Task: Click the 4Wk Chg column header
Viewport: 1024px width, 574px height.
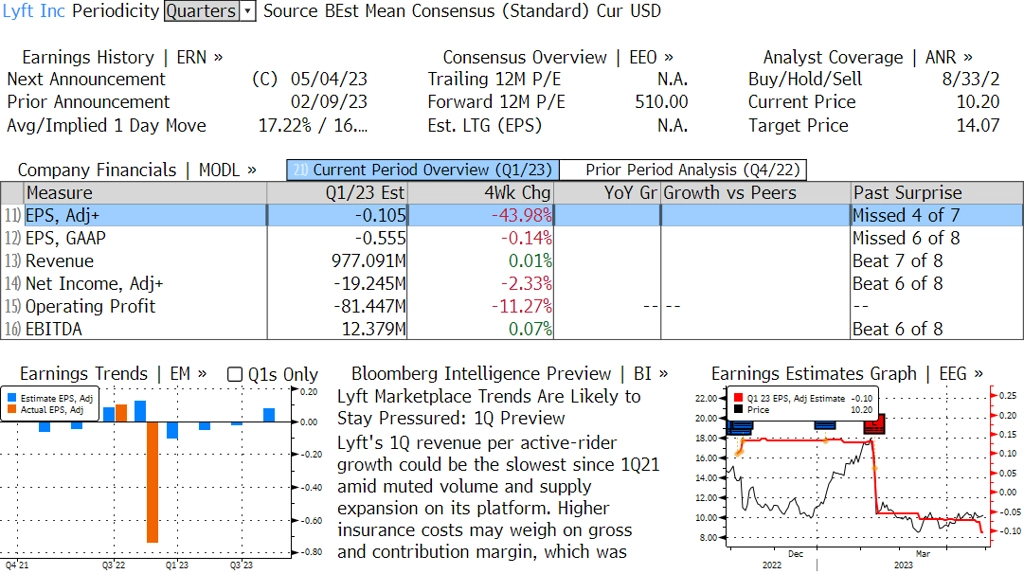Action: pyautogui.click(x=481, y=193)
